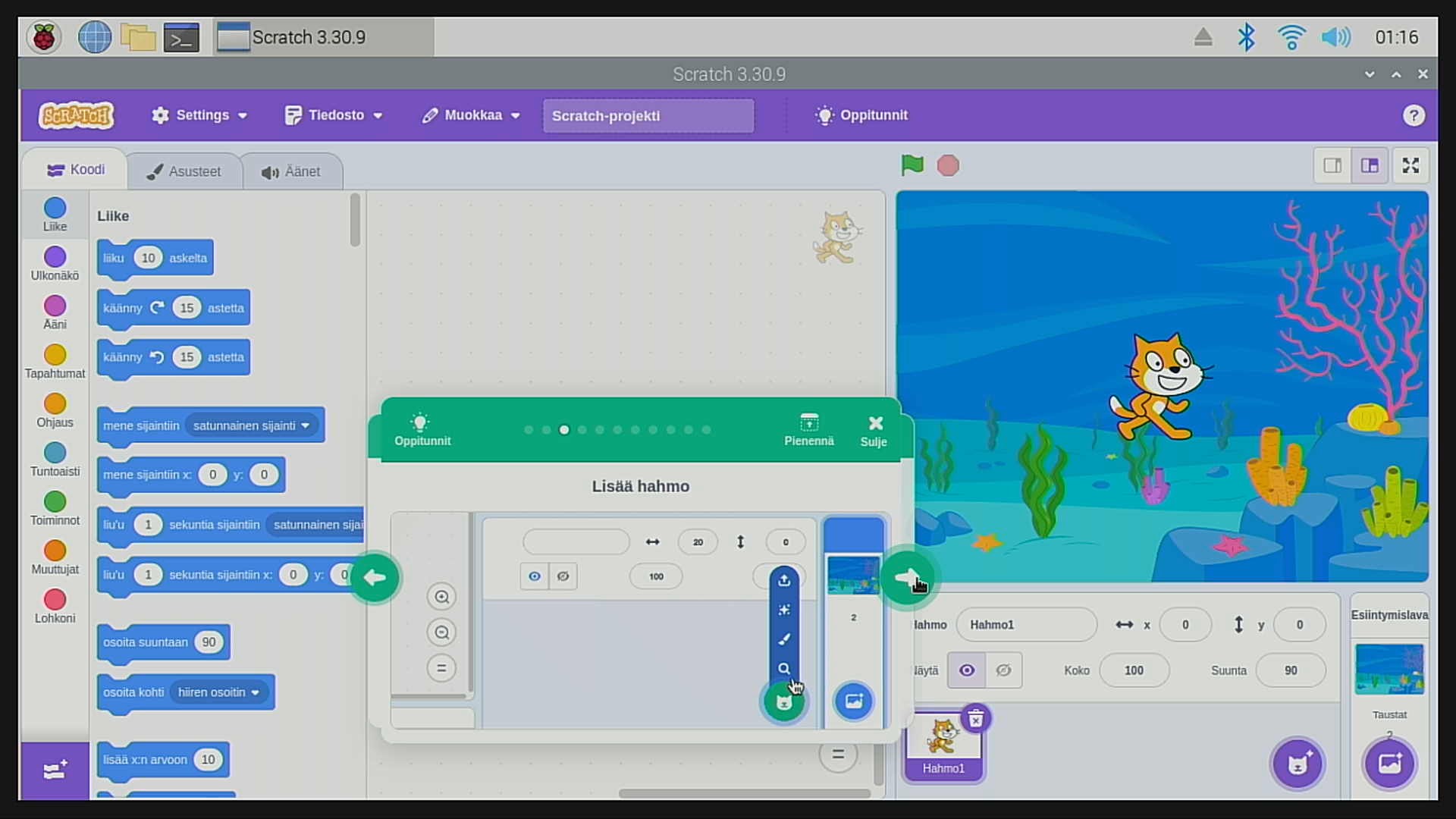Click the sprite y position field
Screen dimensions: 1456x819
[x=1299, y=625]
